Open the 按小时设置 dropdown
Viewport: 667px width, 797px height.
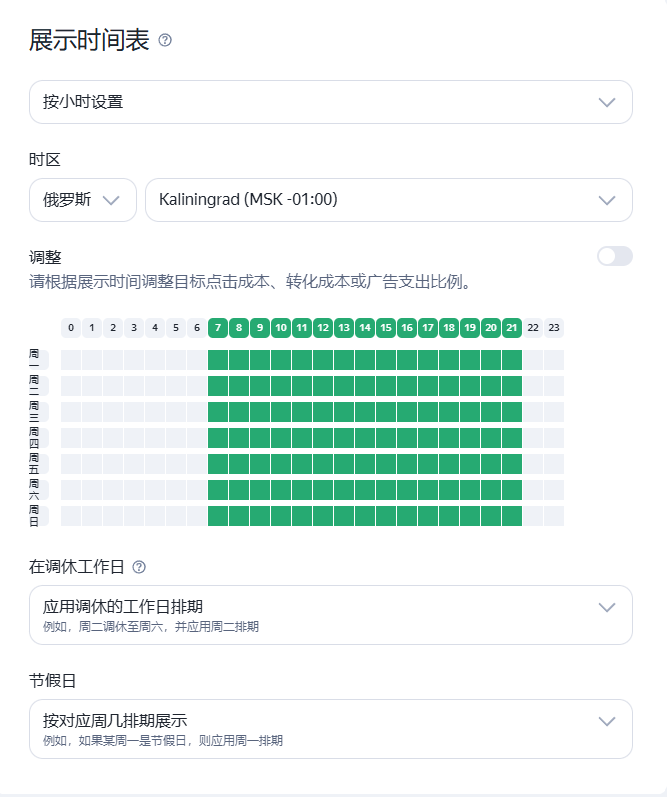[x=330, y=102]
